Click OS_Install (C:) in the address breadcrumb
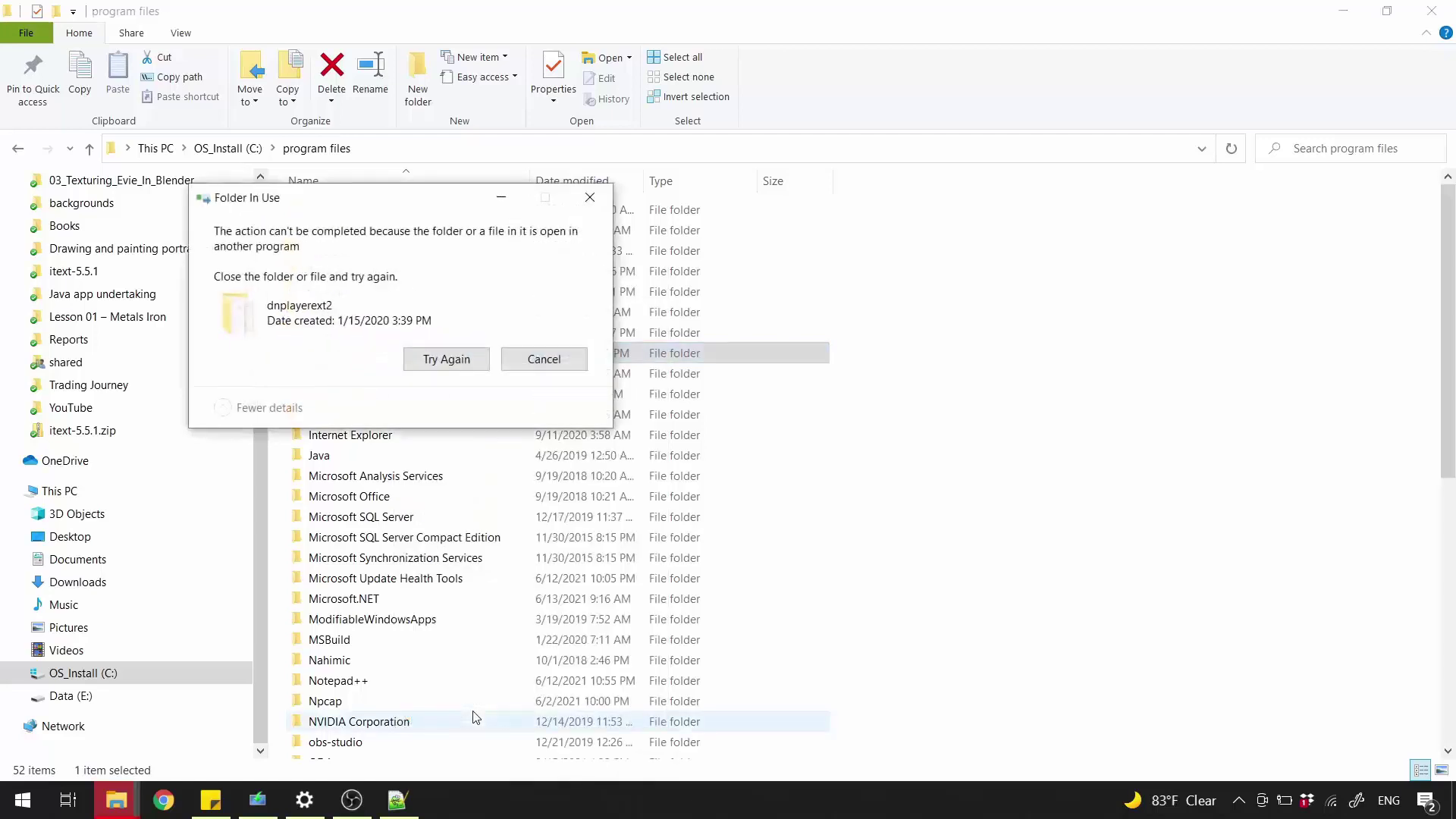 point(227,149)
